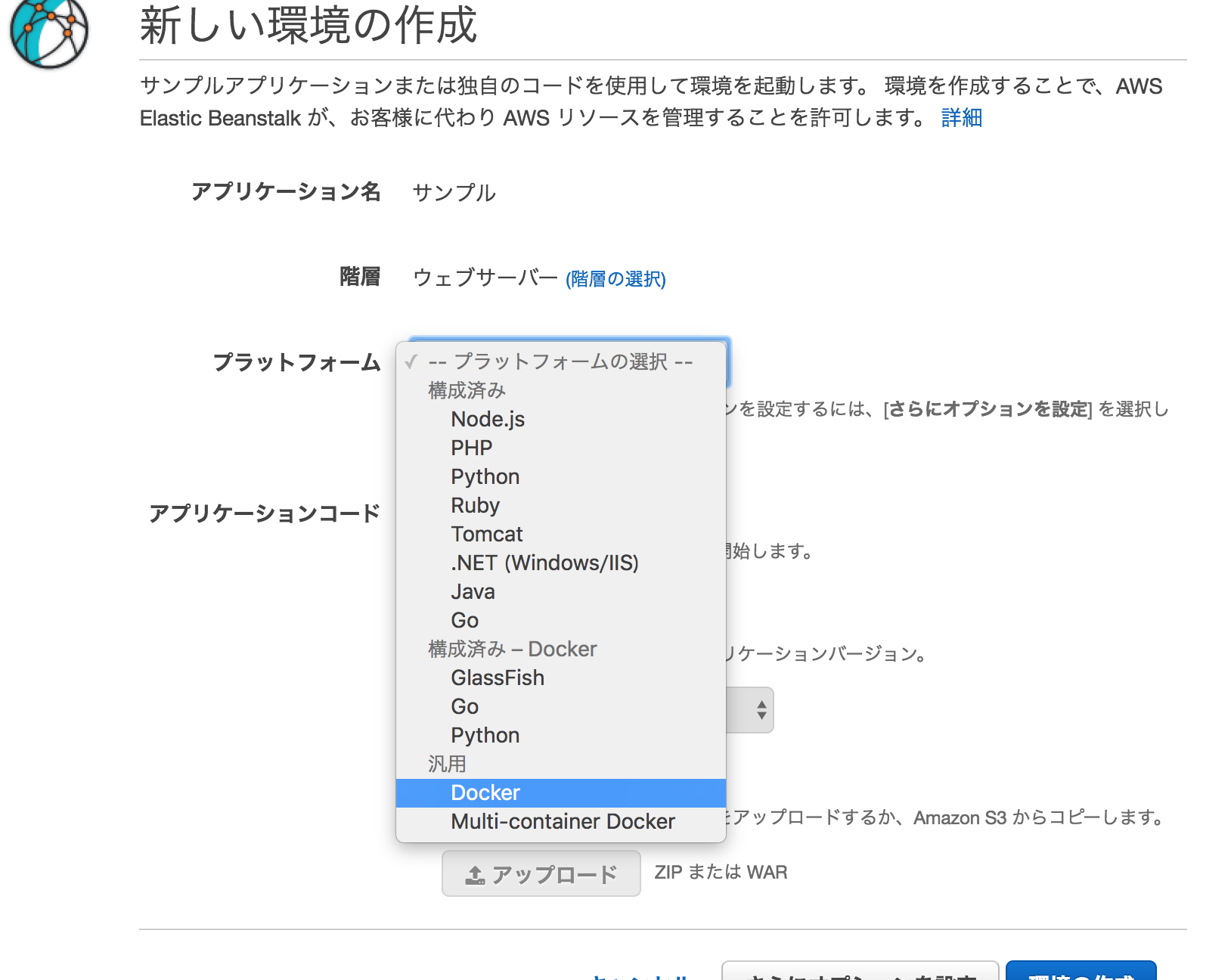Select PHP platform option

[560, 448]
